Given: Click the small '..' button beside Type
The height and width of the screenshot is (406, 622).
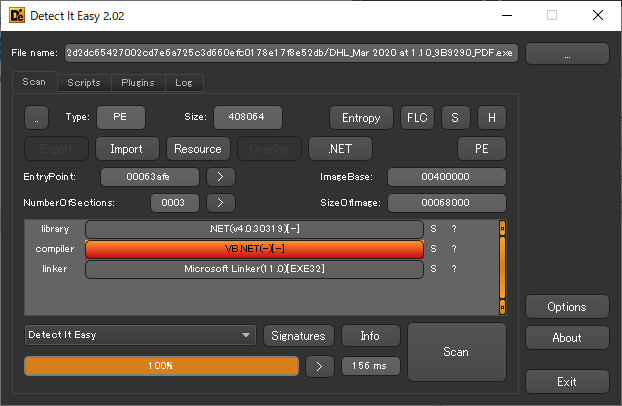Looking at the screenshot, I should click(36, 117).
